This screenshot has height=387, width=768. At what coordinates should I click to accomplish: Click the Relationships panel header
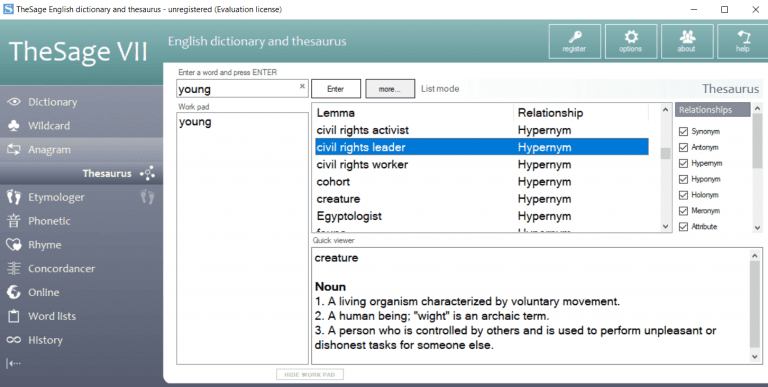pyautogui.click(x=713, y=110)
